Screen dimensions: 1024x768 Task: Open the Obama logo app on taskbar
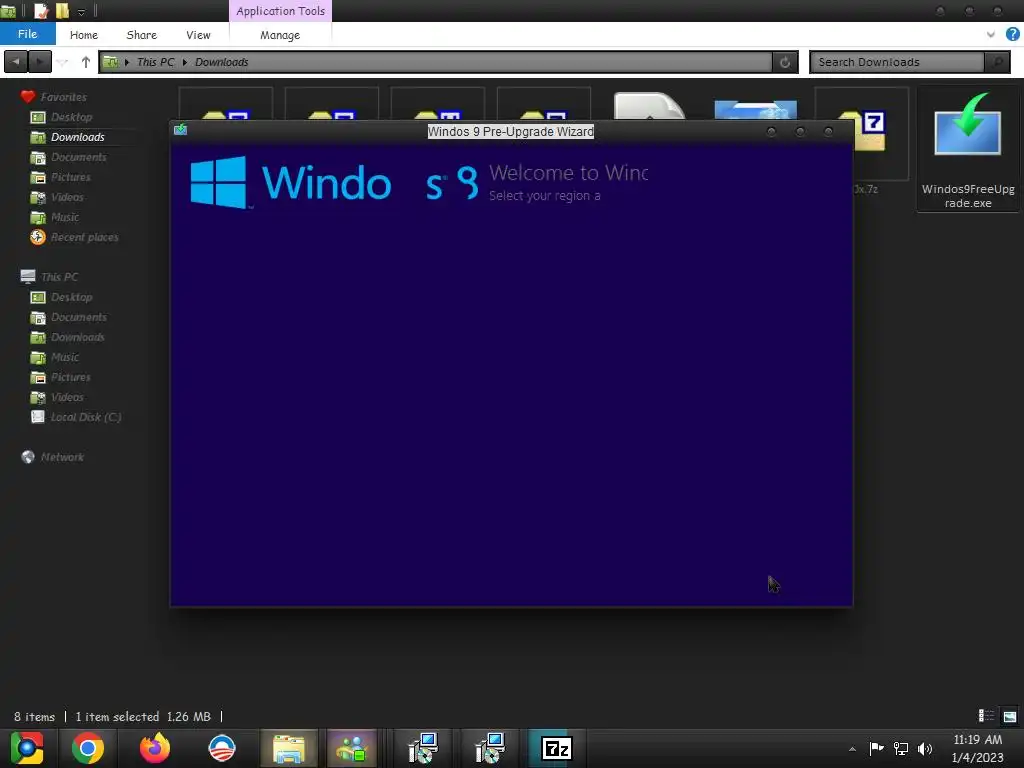[x=222, y=748]
